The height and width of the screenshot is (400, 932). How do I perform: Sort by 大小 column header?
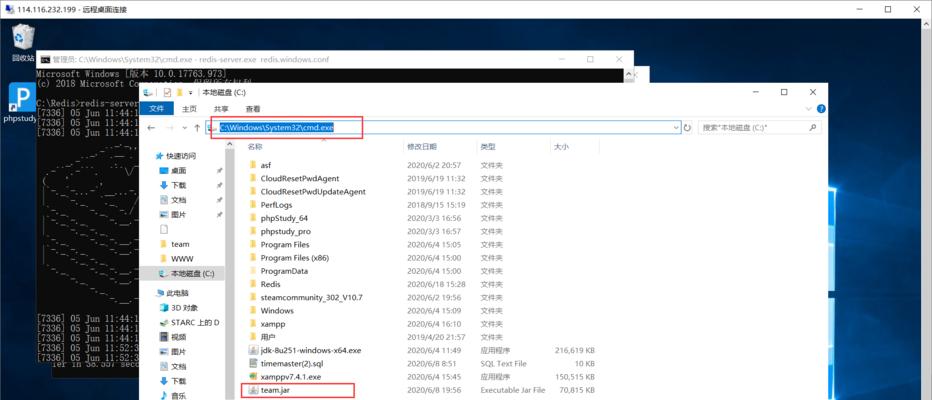click(561, 146)
